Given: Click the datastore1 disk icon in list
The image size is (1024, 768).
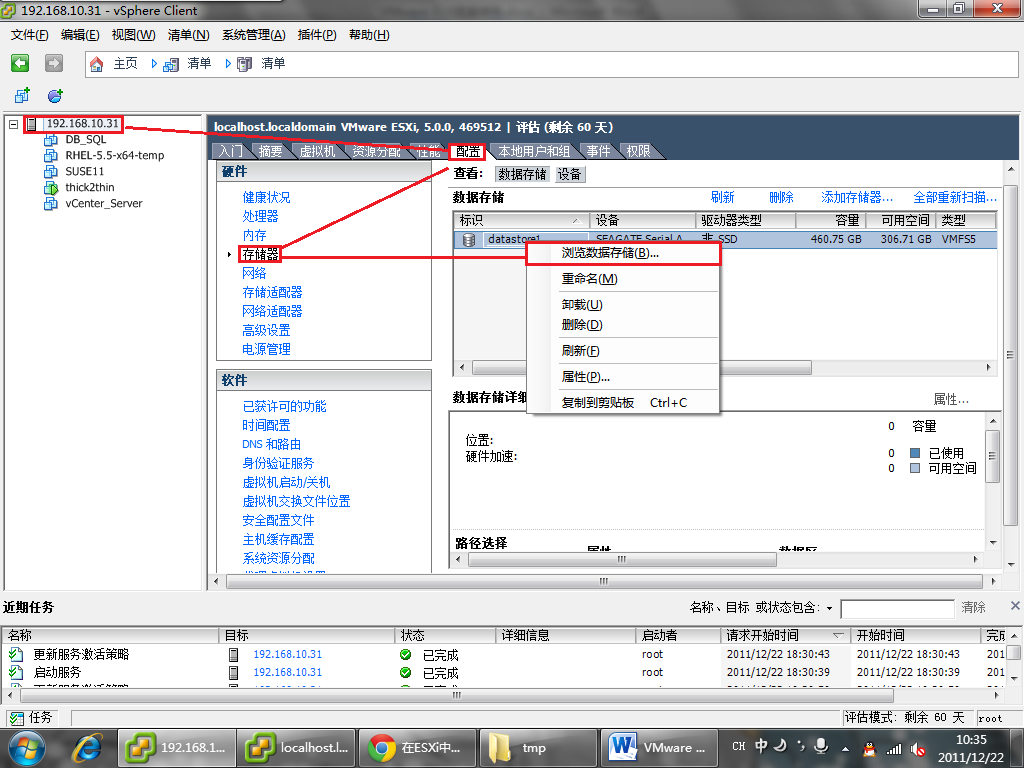Looking at the screenshot, I should click(x=469, y=240).
